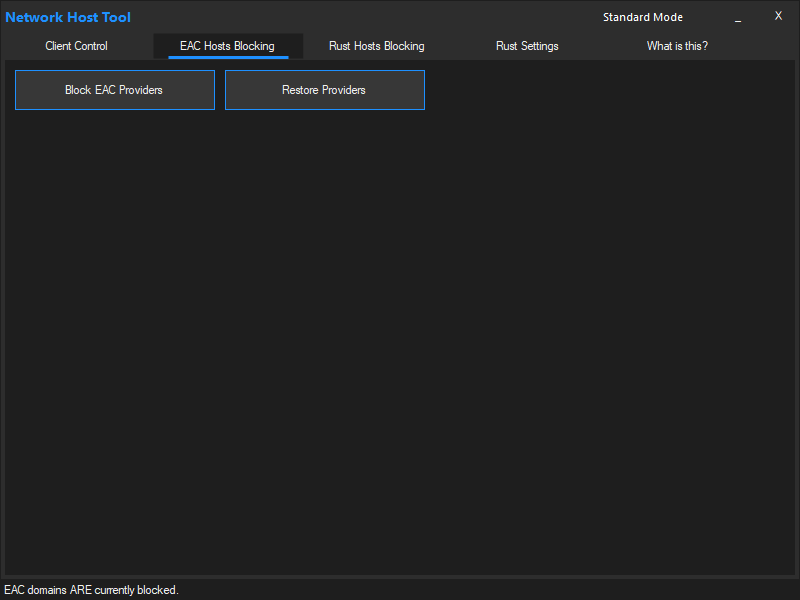Select the blue Network Host Tool heading
This screenshot has height=600, width=800.
click(67, 17)
